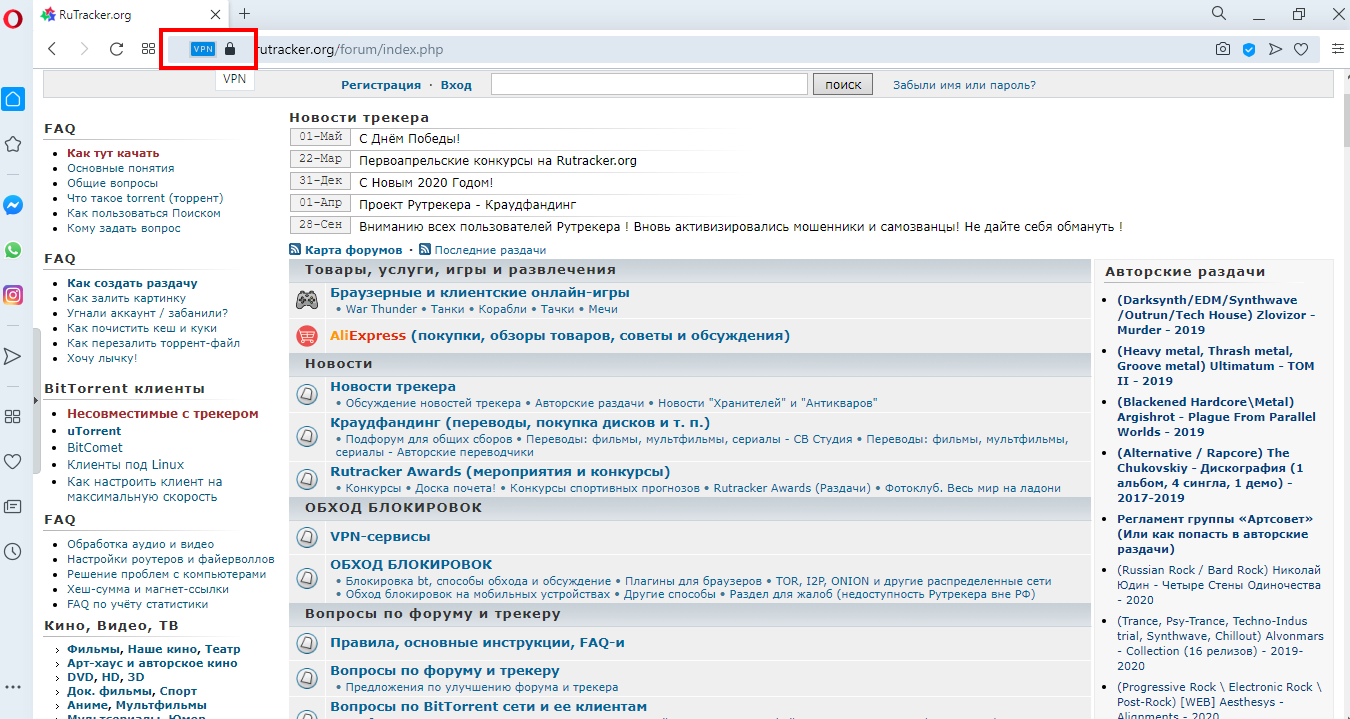Open the sidebar three-dots setup menu
The image size is (1350, 719).
click(x=13, y=687)
